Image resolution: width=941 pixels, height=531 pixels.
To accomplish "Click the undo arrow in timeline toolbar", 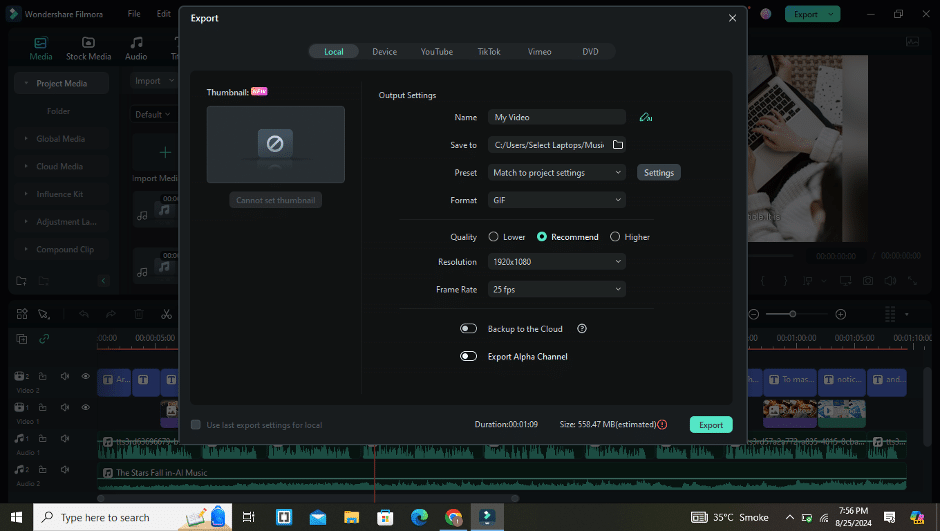I will 83,314.
